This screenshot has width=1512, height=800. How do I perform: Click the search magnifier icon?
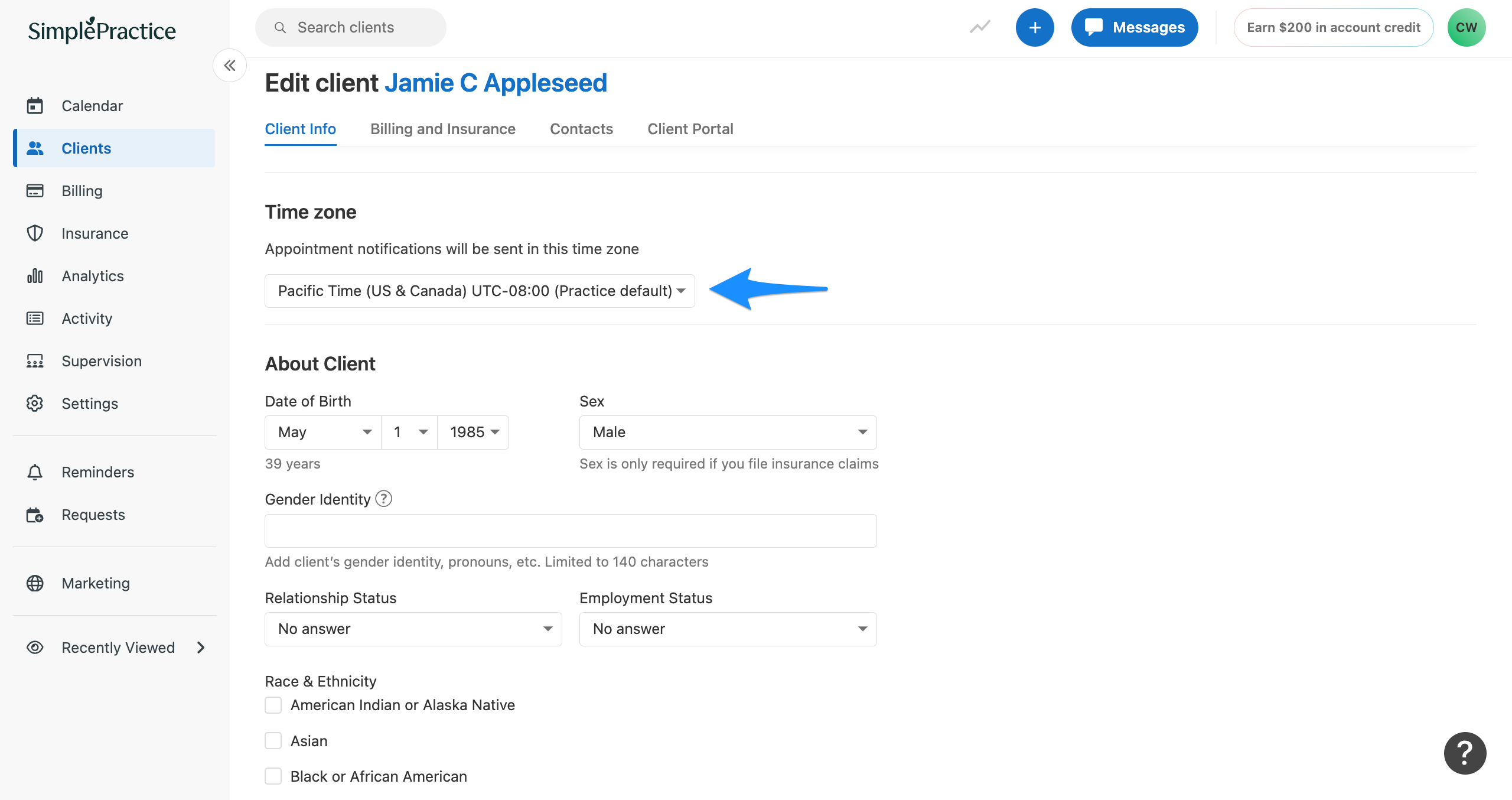click(x=281, y=28)
